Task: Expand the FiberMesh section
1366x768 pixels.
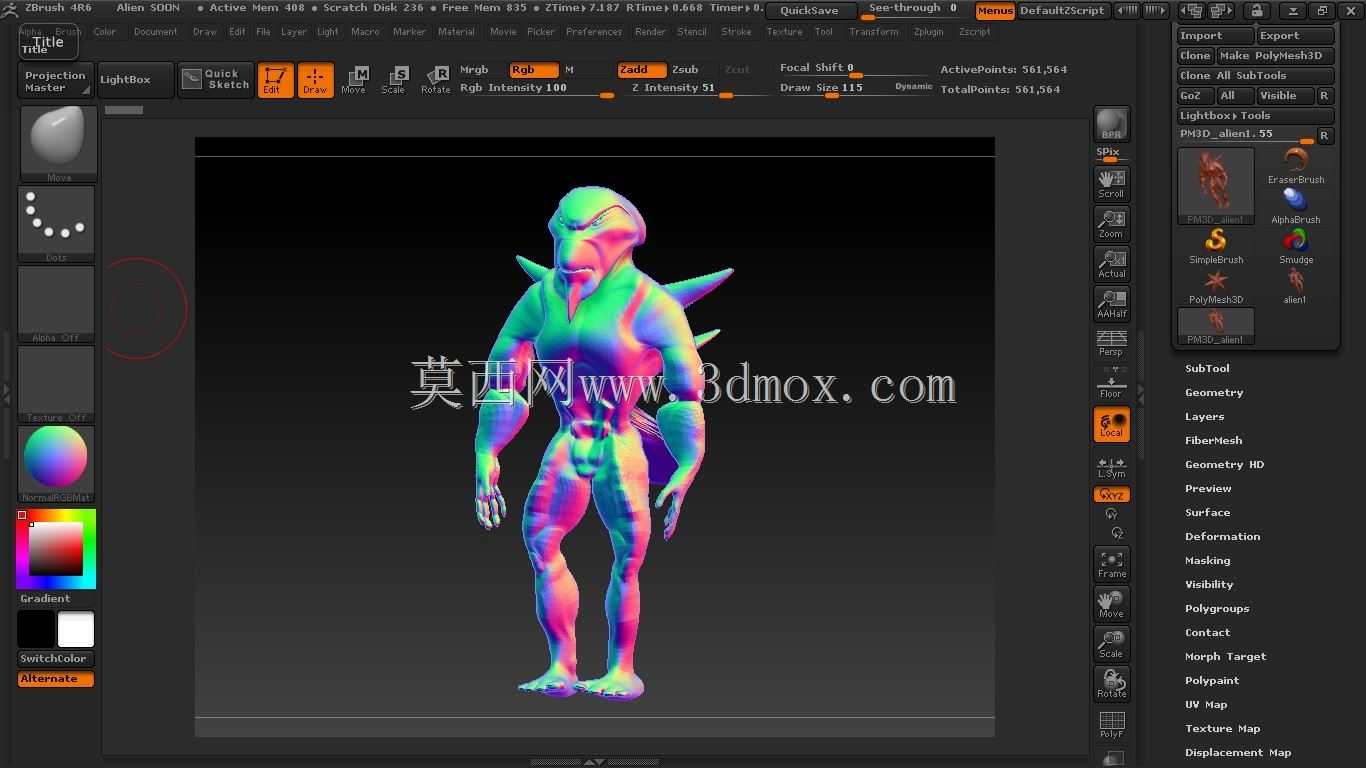Action: click(1213, 441)
